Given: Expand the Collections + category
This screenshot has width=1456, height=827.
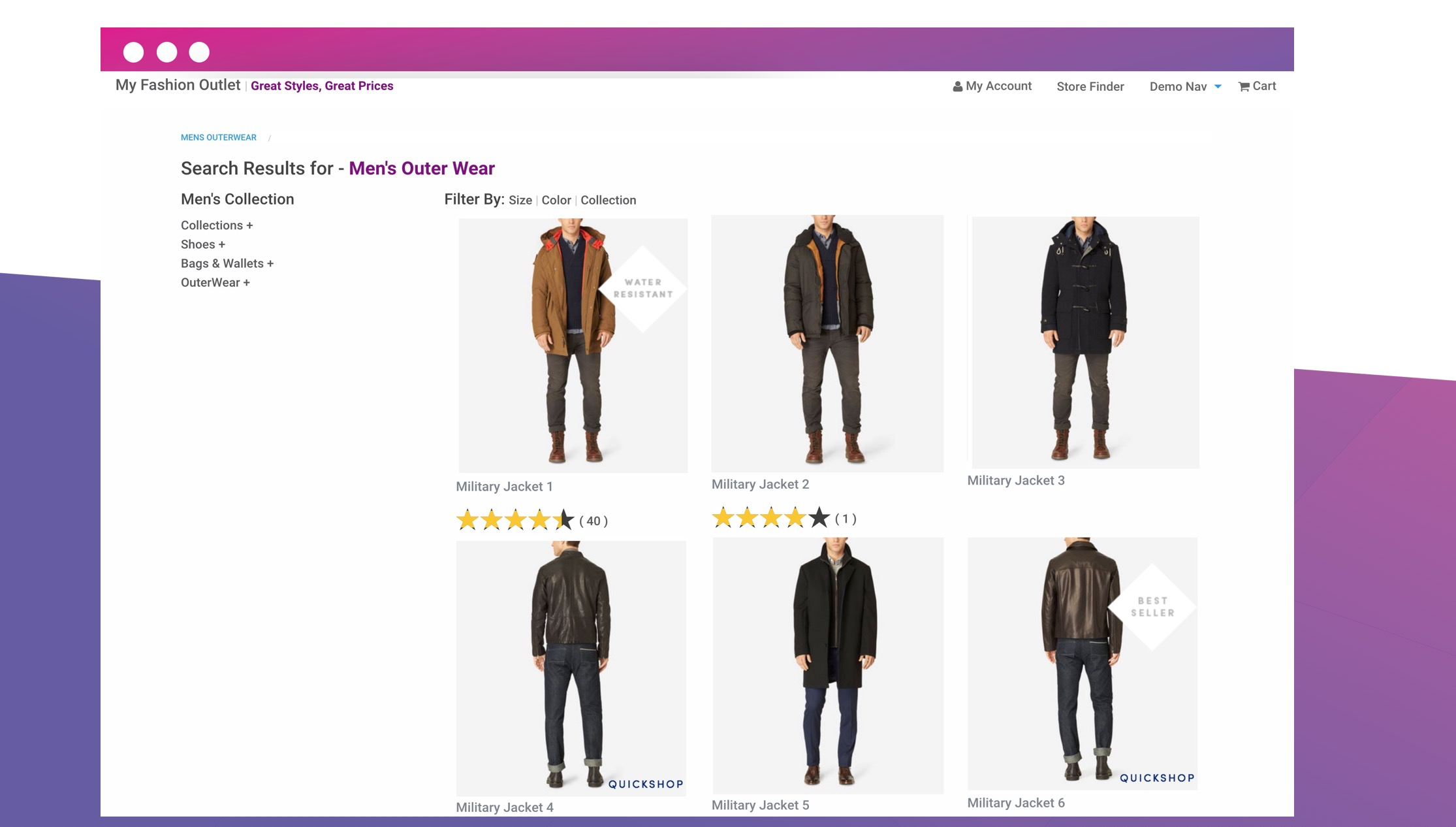Looking at the screenshot, I should (x=217, y=225).
